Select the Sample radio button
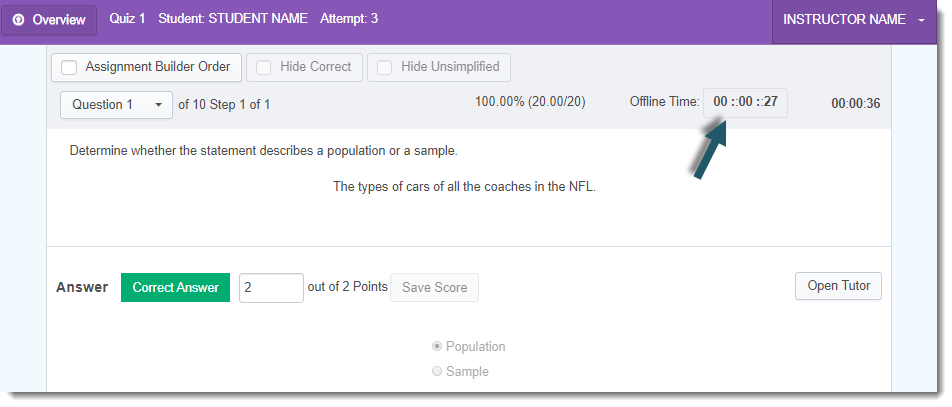The image size is (952, 407). click(x=437, y=371)
